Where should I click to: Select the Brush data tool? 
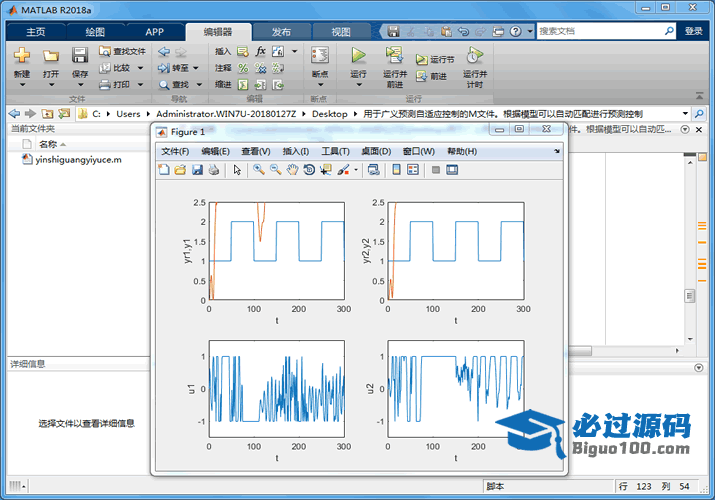tap(343, 170)
